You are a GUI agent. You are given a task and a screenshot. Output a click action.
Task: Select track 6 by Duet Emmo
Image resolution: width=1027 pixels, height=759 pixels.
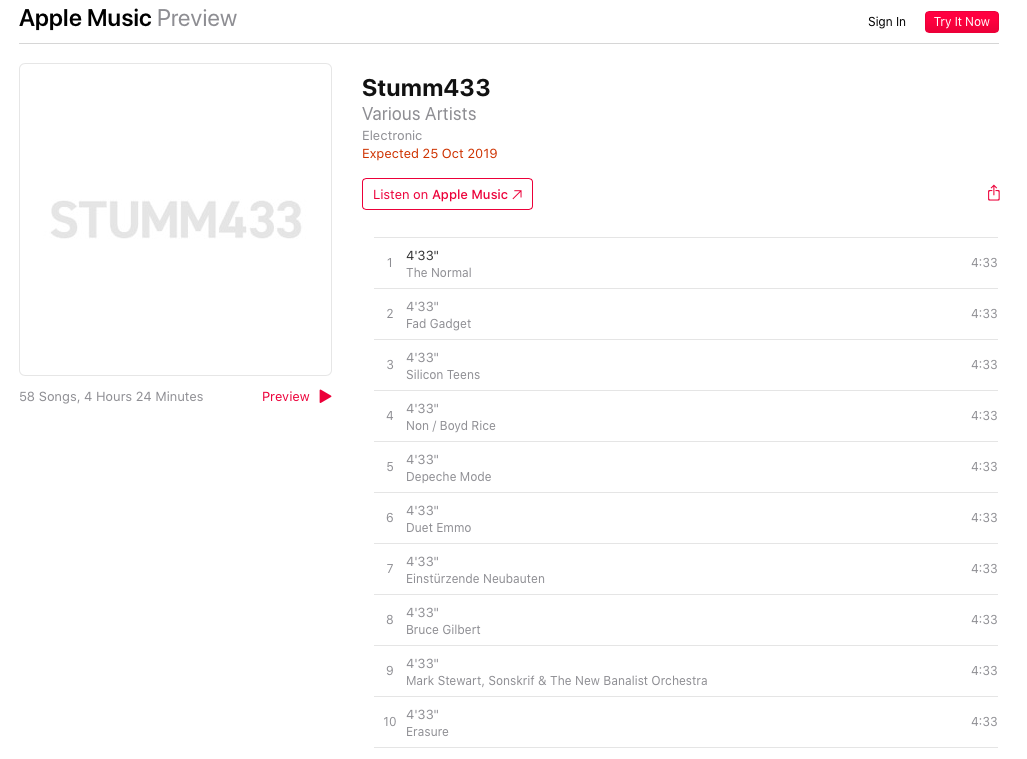pyautogui.click(x=686, y=519)
